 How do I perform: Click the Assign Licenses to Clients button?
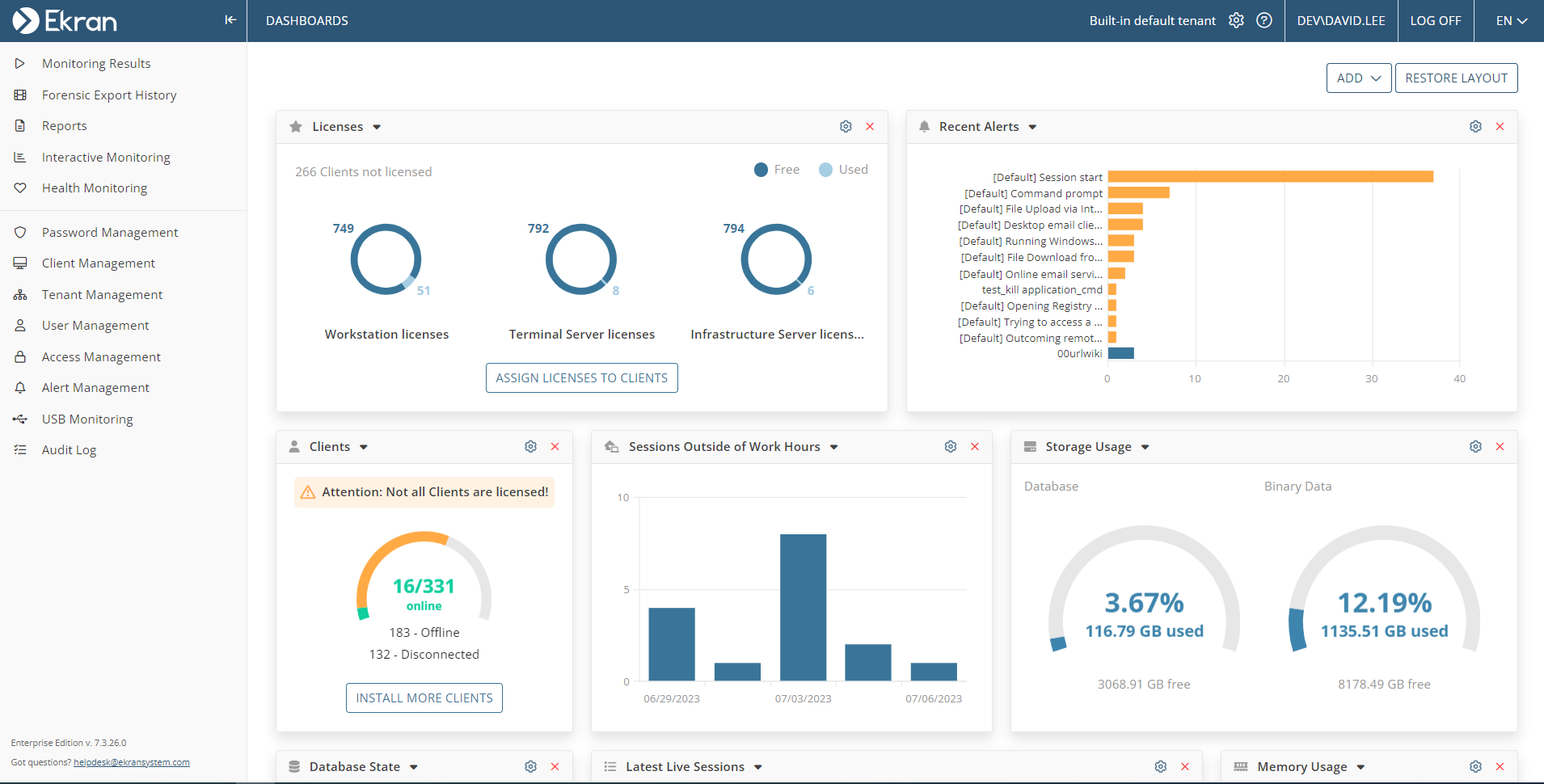pos(581,378)
